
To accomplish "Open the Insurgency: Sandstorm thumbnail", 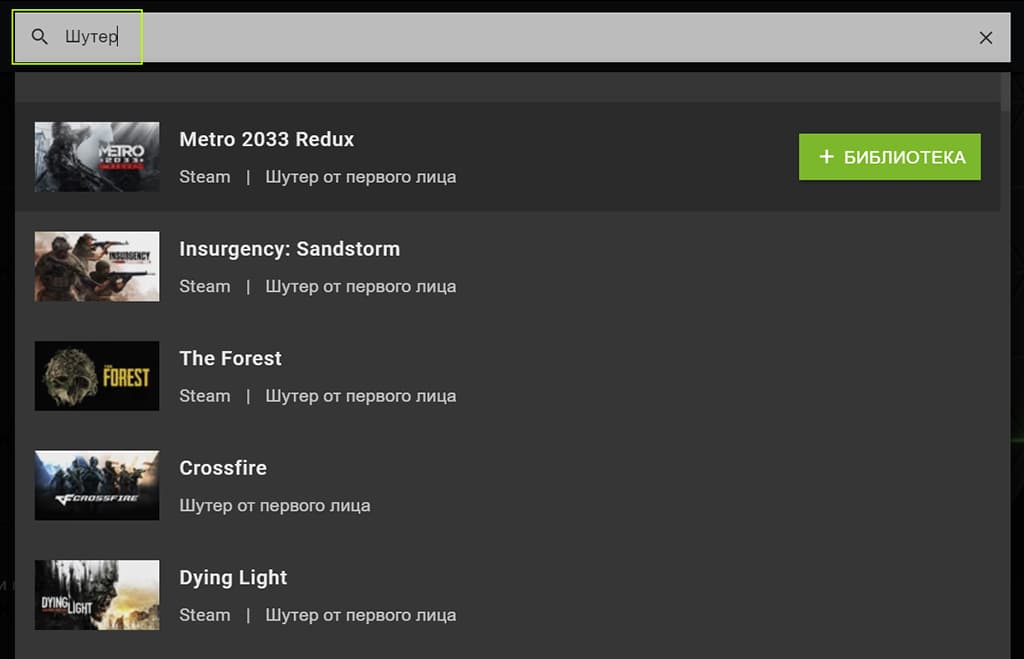I will tap(97, 266).
